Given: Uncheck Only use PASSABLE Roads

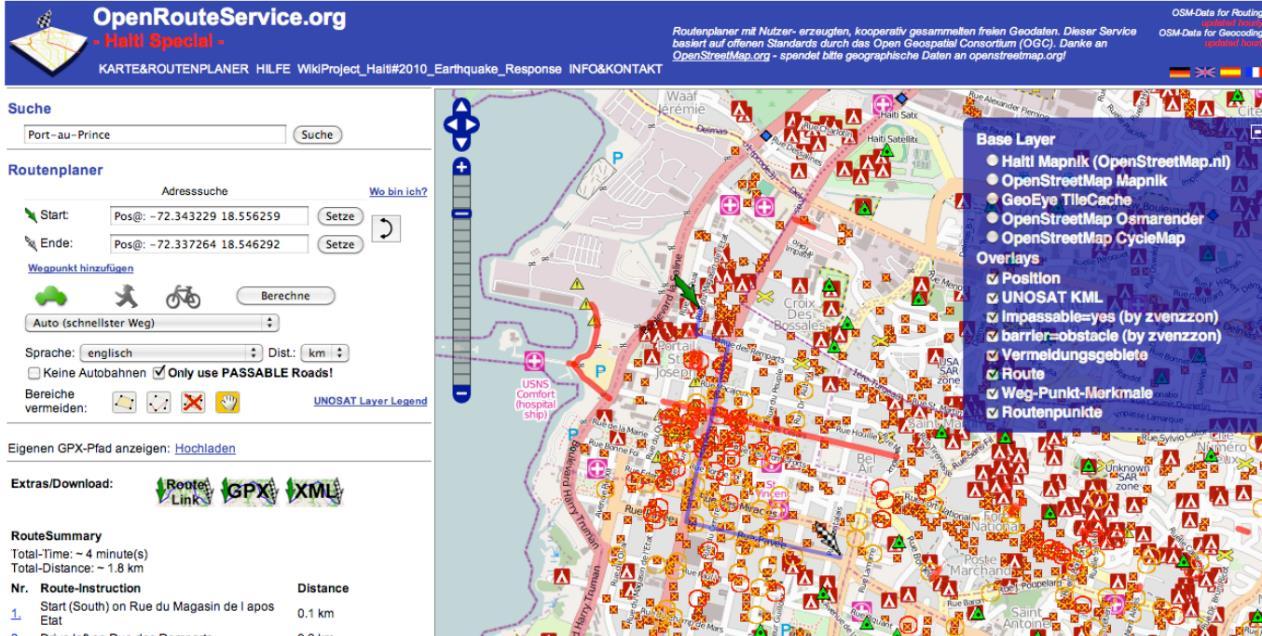Looking at the screenshot, I should click(159, 373).
